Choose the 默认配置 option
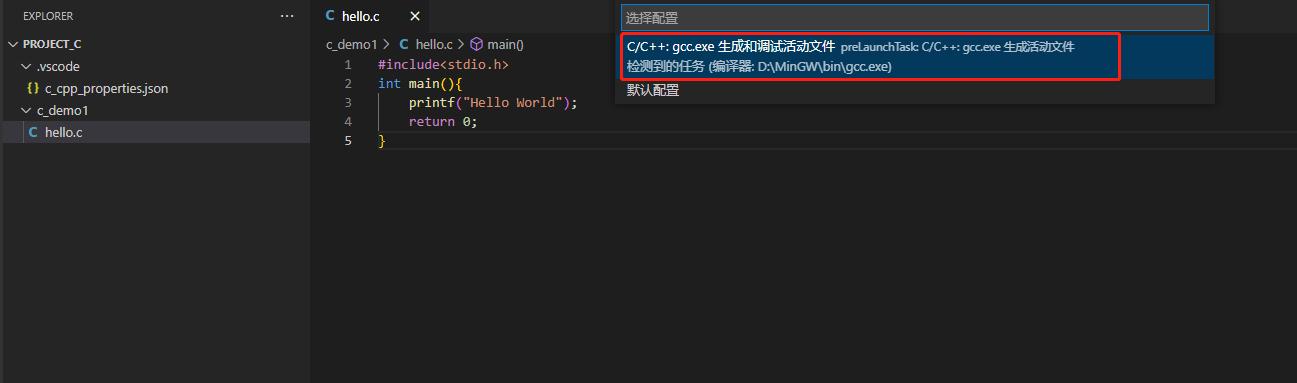This screenshot has width=1297, height=383. 914,90
